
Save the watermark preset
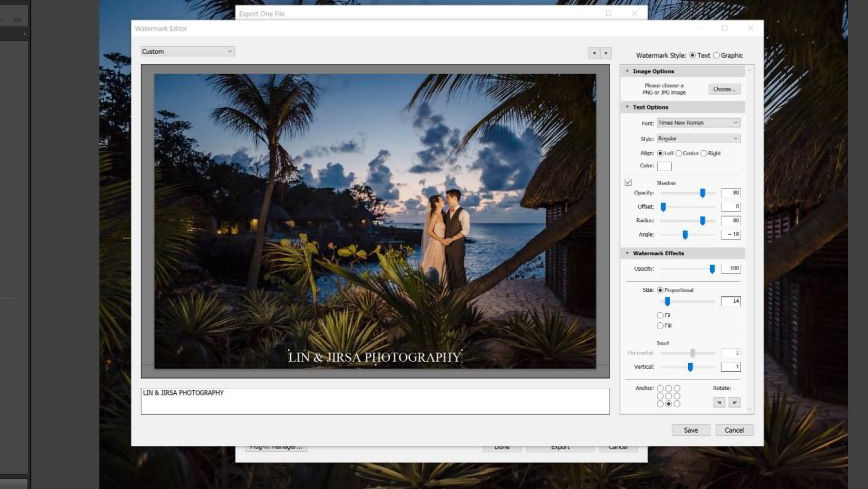pos(691,430)
